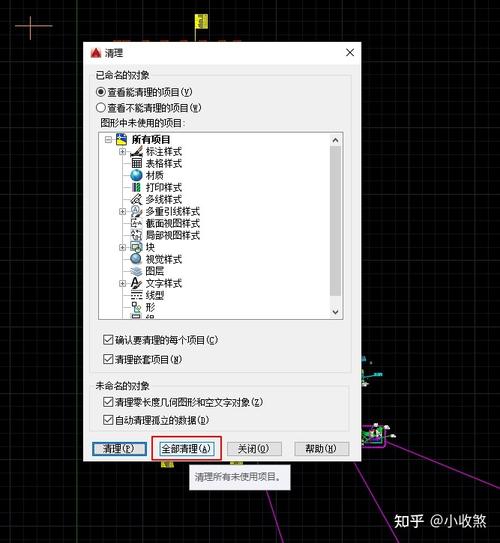Viewport: 500px width, 543px height.
Task: Toggle 确认要清理的每个项目 checkbox
Action: 108,340
